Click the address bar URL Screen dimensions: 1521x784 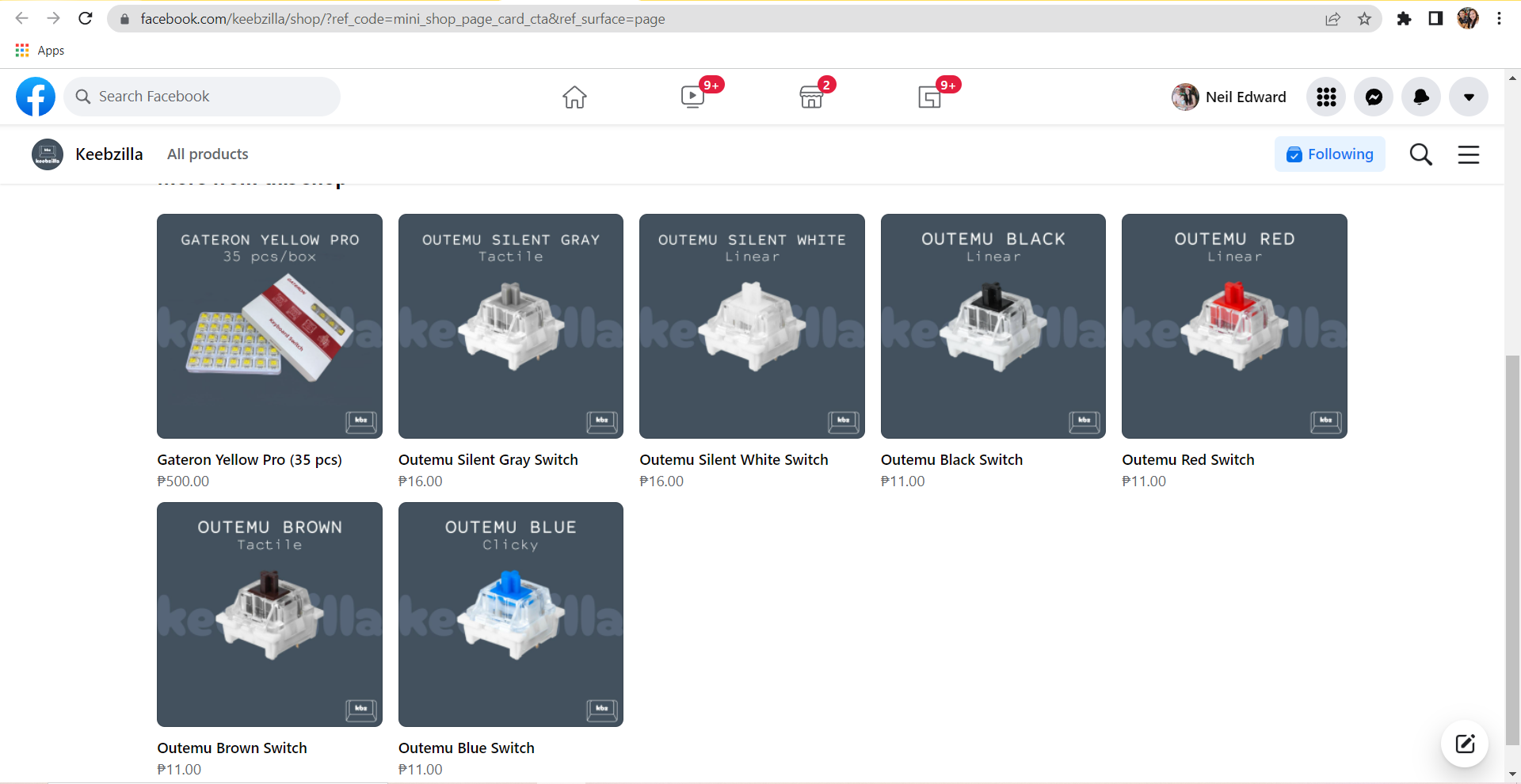click(402, 19)
